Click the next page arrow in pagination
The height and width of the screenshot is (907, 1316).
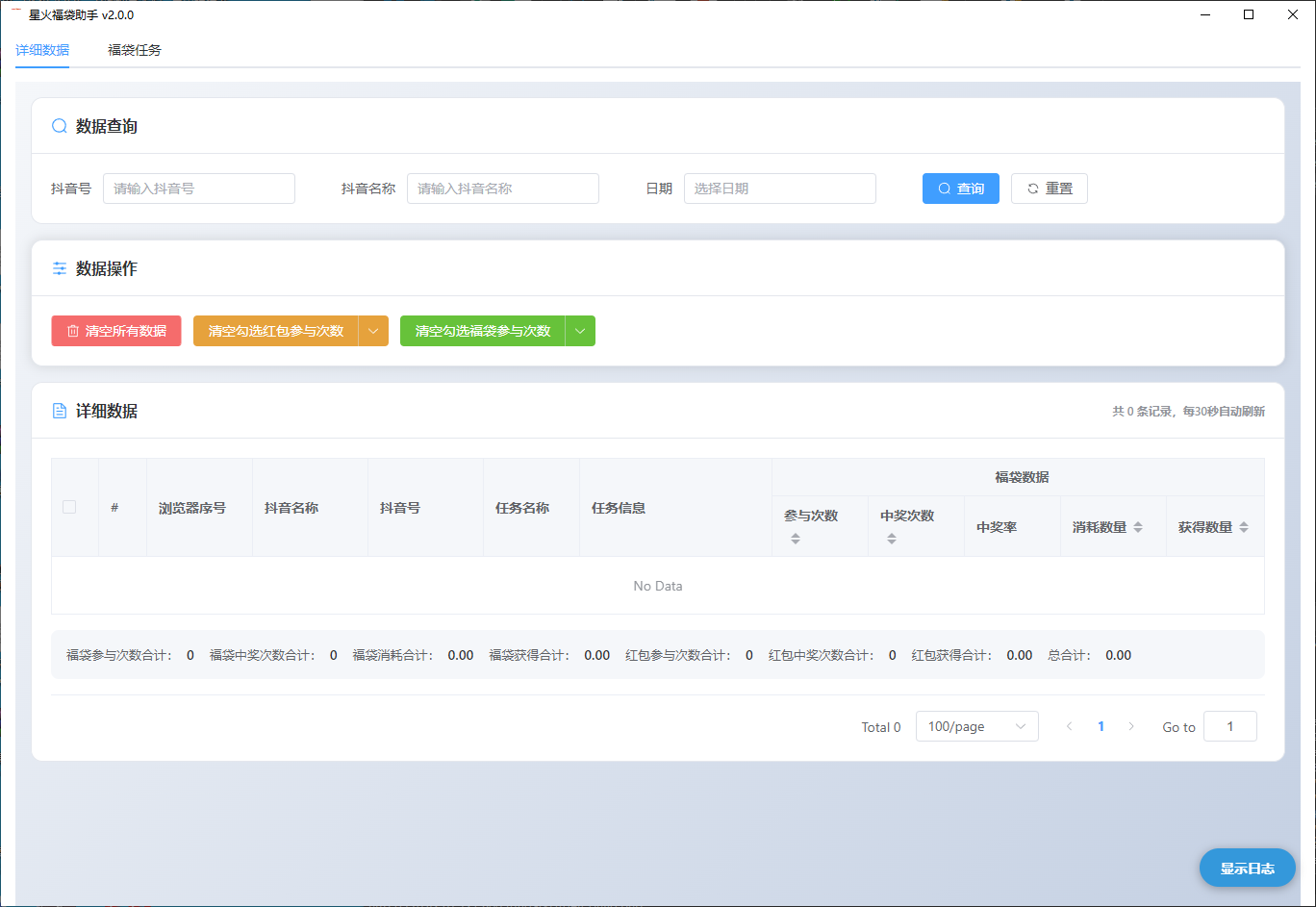pyautogui.click(x=1131, y=726)
